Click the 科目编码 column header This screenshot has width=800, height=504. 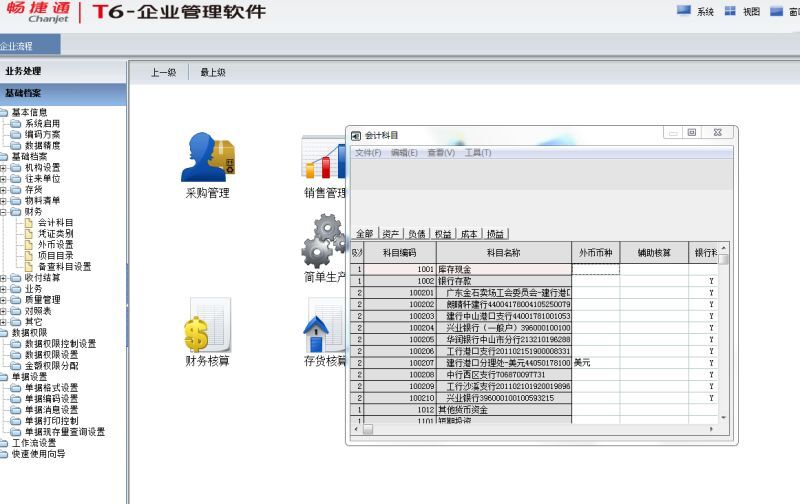pyautogui.click(x=400, y=253)
